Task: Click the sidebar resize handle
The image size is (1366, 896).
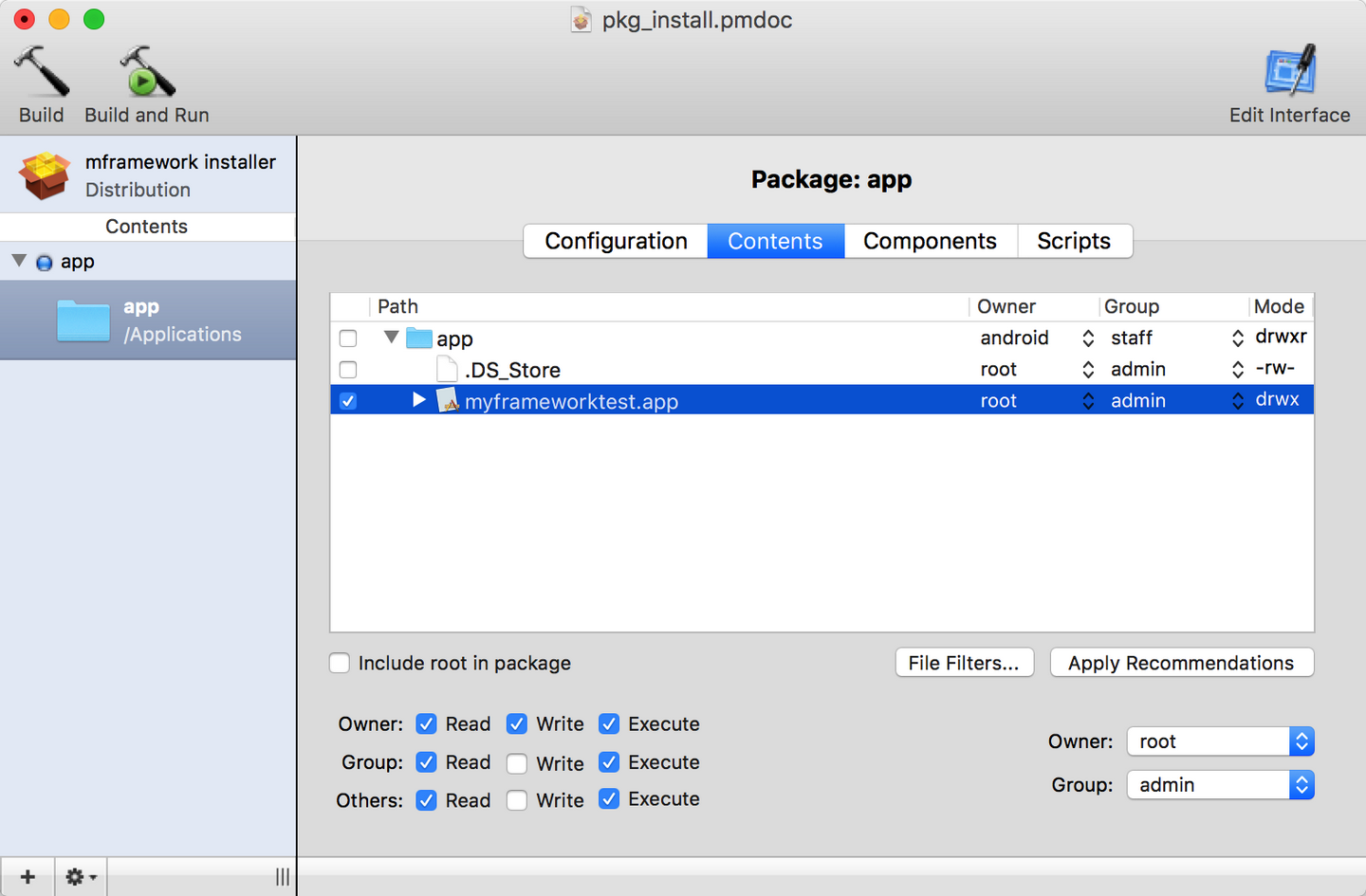Action: (x=282, y=877)
